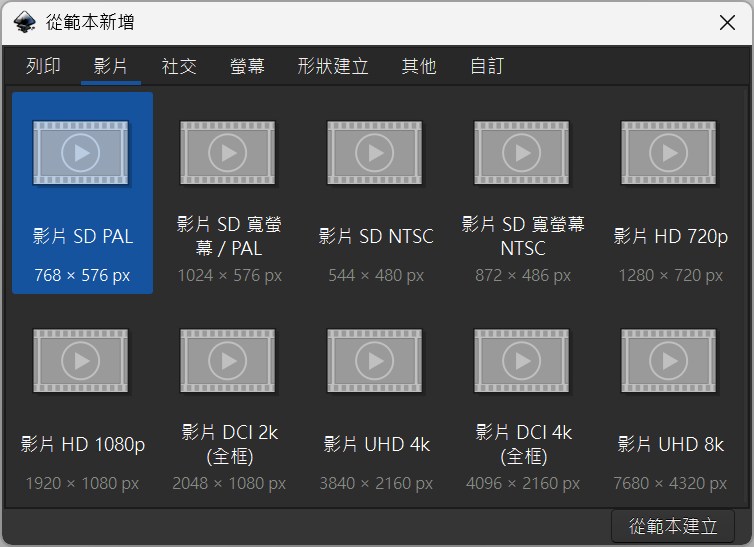Open the 形狀建立 tab
This screenshot has height=547, width=754.
(x=333, y=67)
